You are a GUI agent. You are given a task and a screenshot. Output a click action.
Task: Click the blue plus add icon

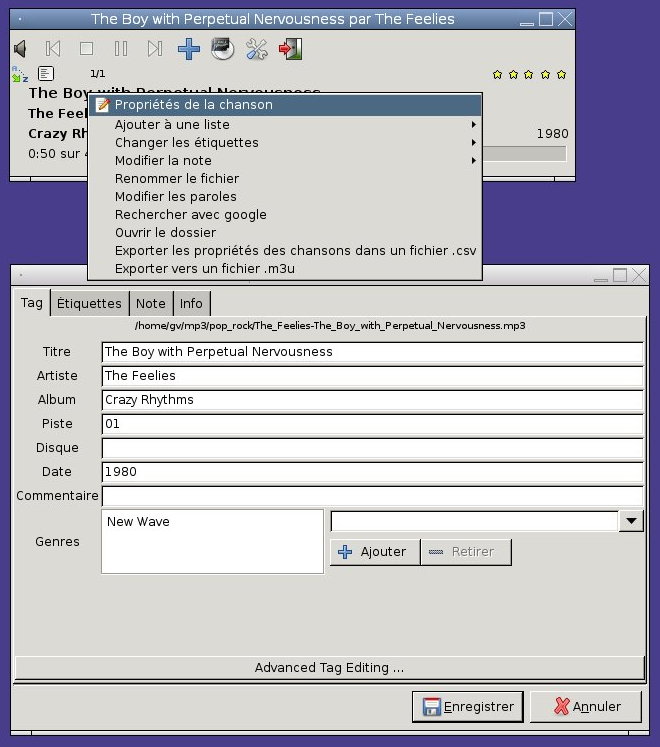[189, 49]
